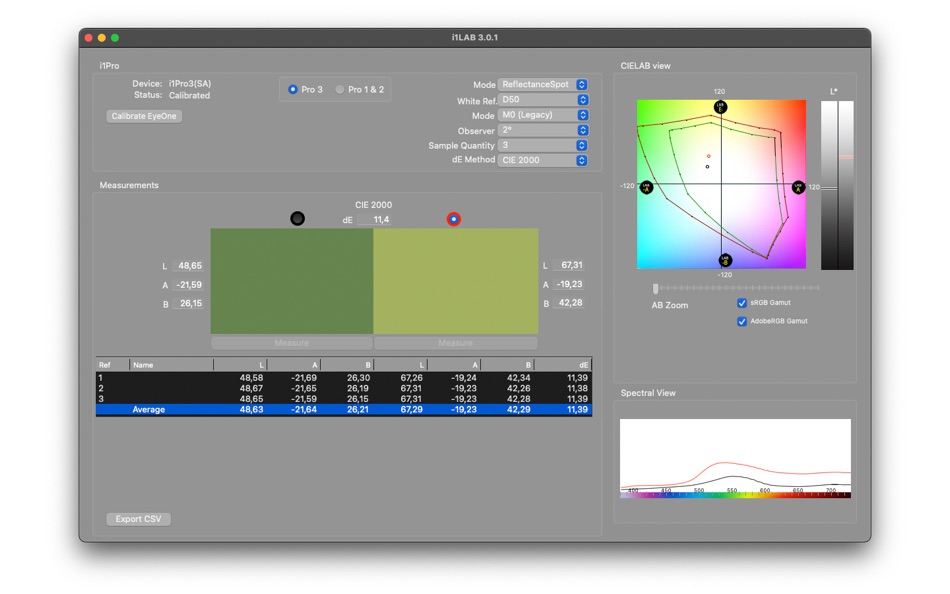Click the reference A value field -21,59

tap(189, 284)
